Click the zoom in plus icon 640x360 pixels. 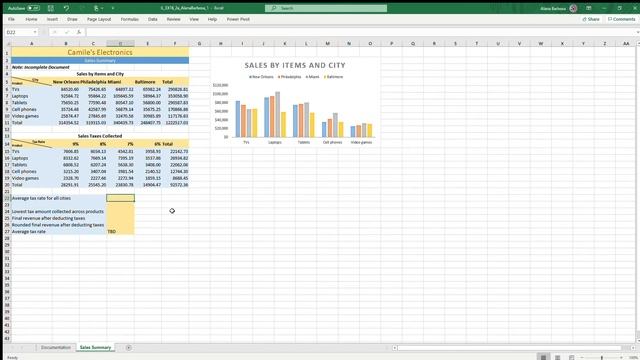coord(622,358)
